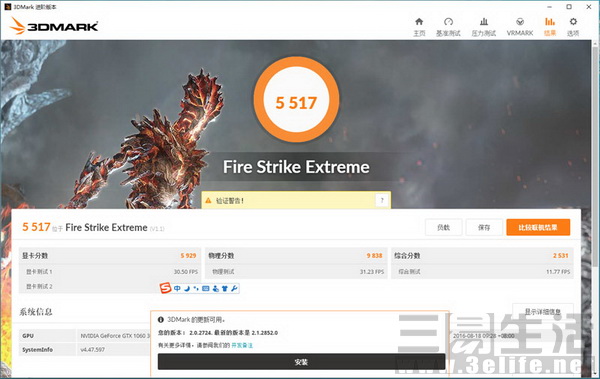Open the 压力测试 stress test tab
The height and width of the screenshot is (379, 600).
click(484, 27)
